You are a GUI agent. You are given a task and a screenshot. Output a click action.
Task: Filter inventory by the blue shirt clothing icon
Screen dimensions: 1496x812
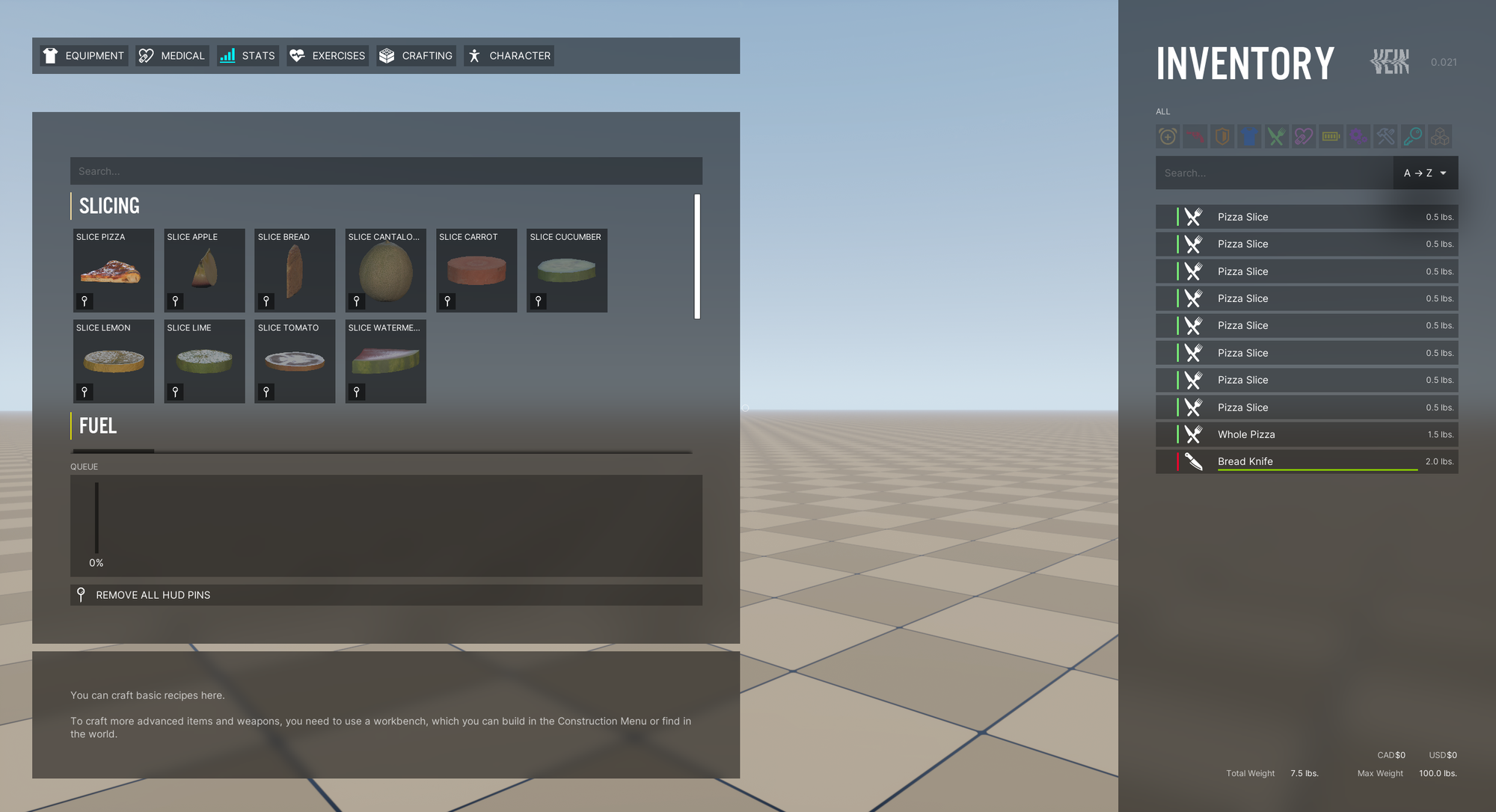1249,137
